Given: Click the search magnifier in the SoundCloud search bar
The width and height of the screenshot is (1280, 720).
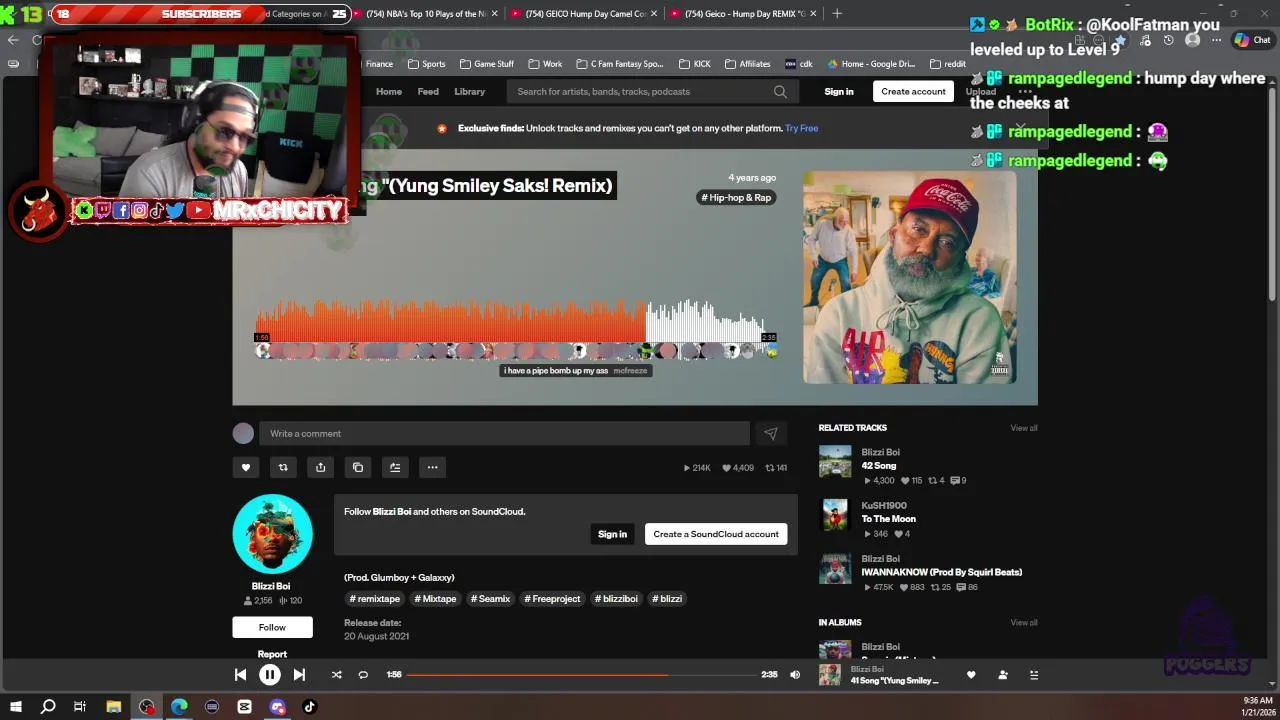Looking at the screenshot, I should (780, 92).
